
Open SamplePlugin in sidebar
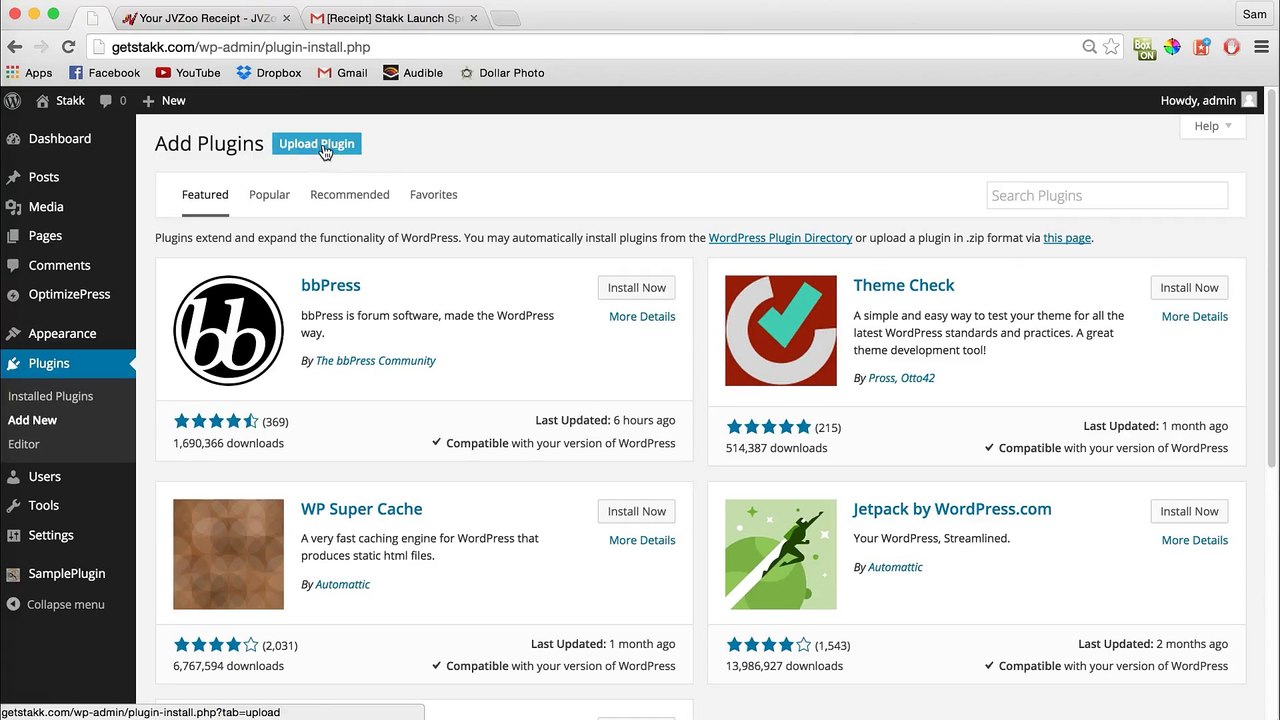point(68,574)
